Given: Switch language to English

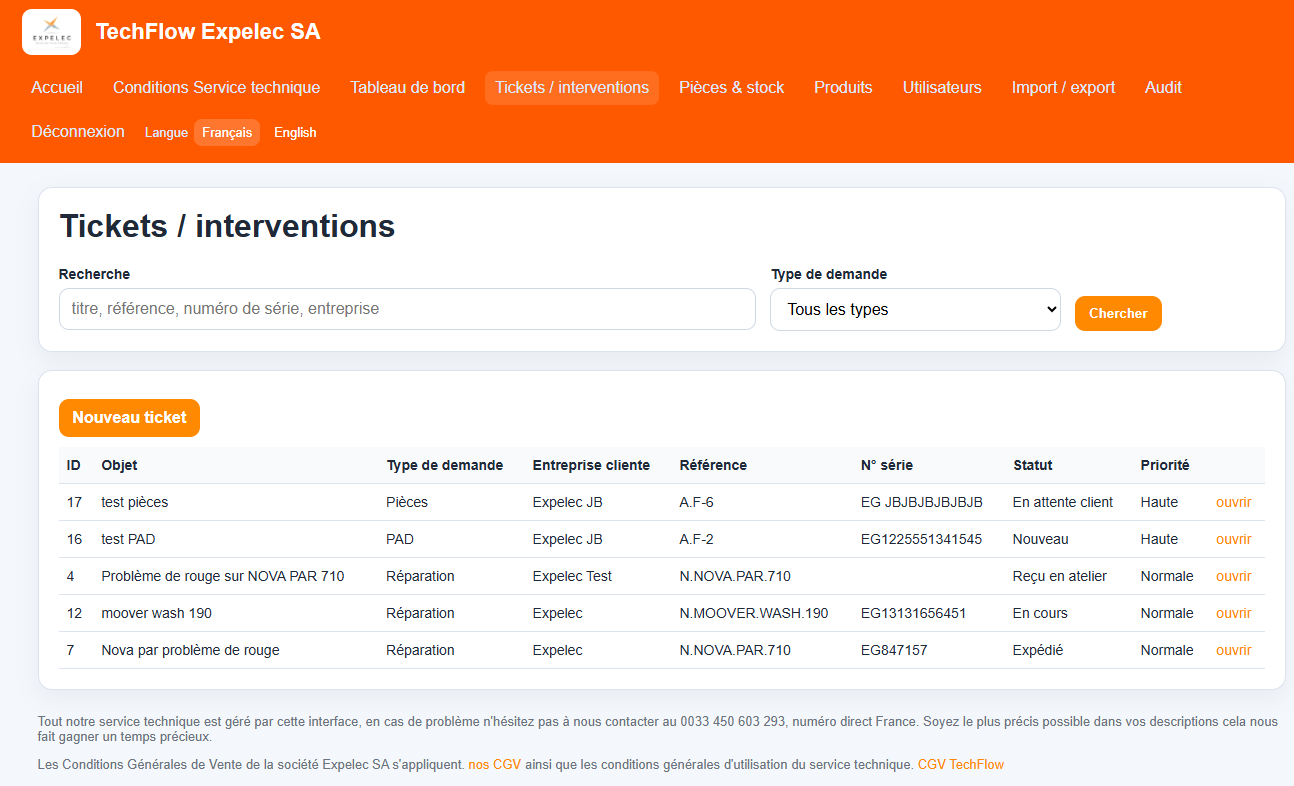Looking at the screenshot, I should click(295, 133).
